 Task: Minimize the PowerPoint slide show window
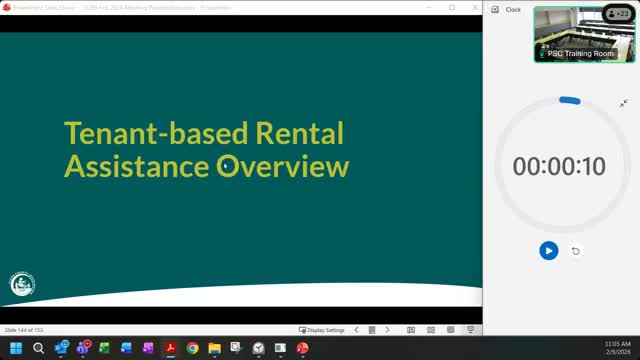[x=429, y=7]
